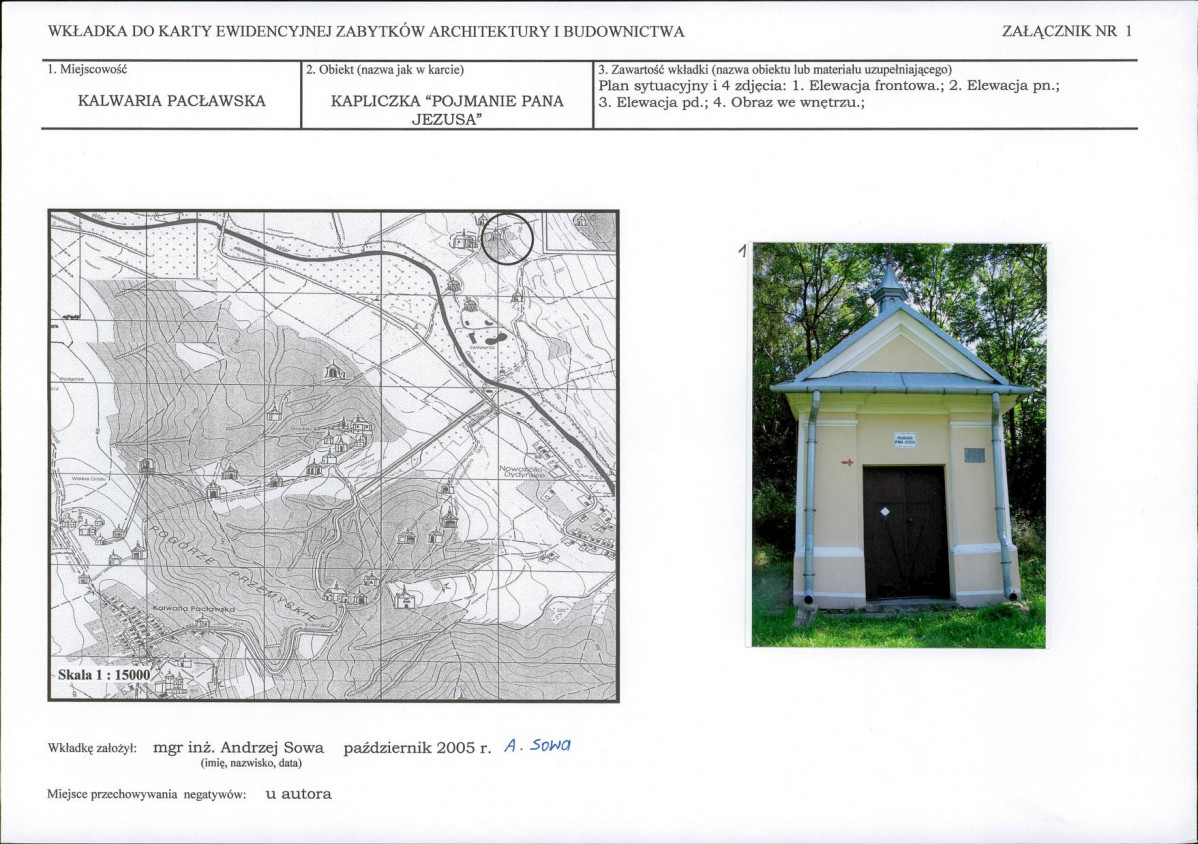Screen dimensions: 1198x844
Task: Click the red arrow sign on the chapel wall
Action: pos(847,462)
